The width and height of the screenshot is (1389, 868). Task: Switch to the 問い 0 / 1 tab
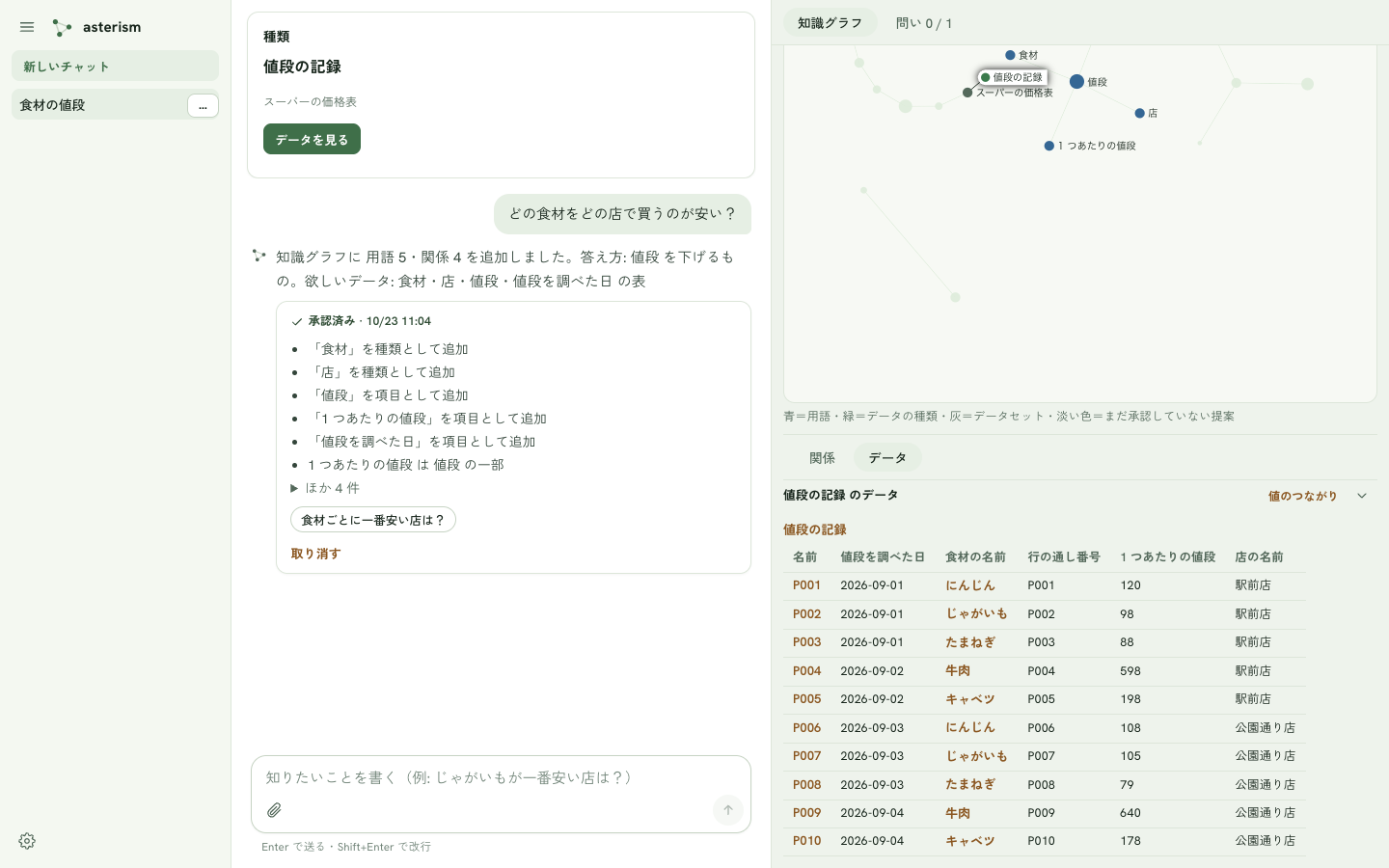tap(924, 23)
